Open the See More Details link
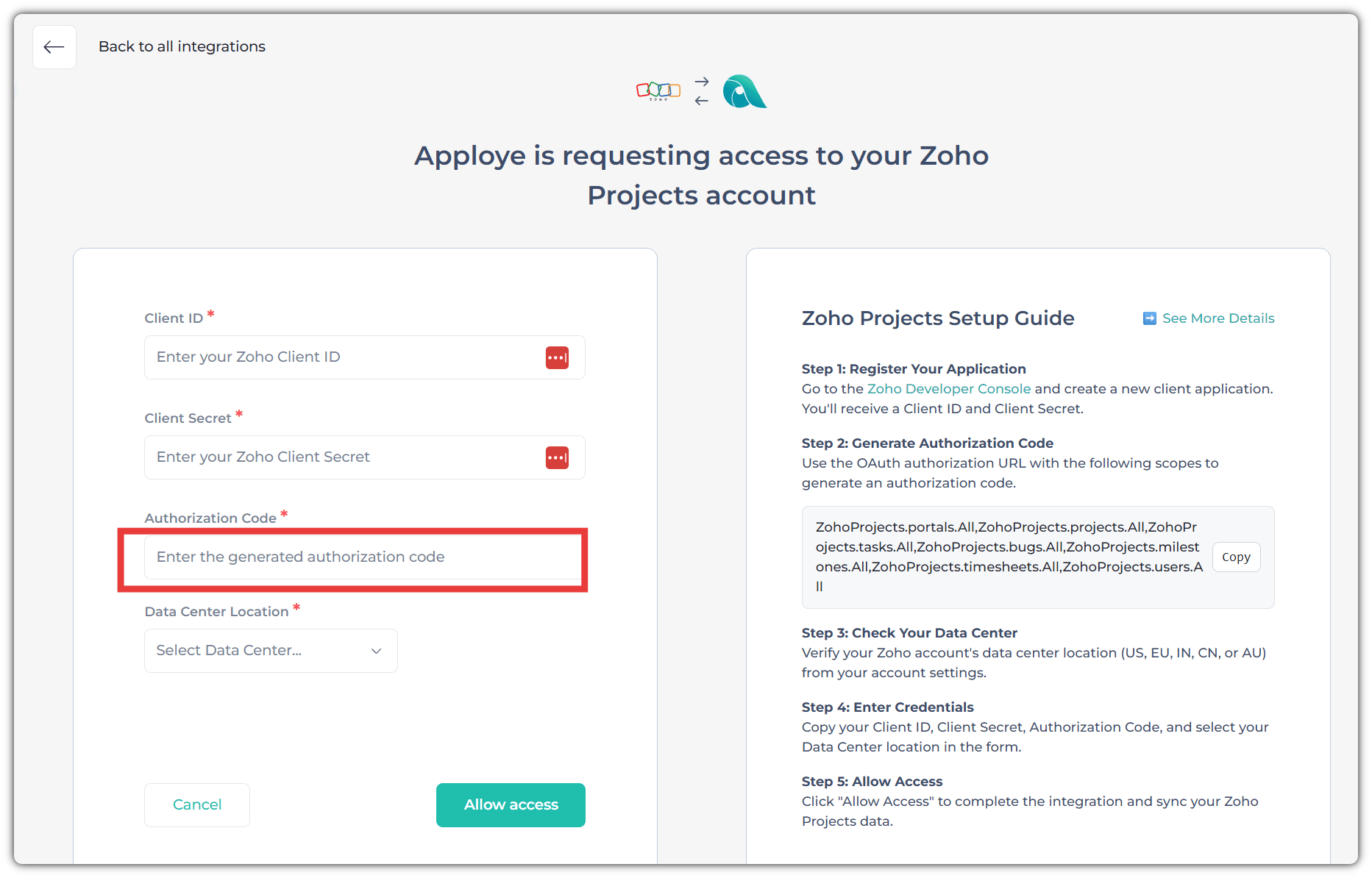 coord(1218,318)
